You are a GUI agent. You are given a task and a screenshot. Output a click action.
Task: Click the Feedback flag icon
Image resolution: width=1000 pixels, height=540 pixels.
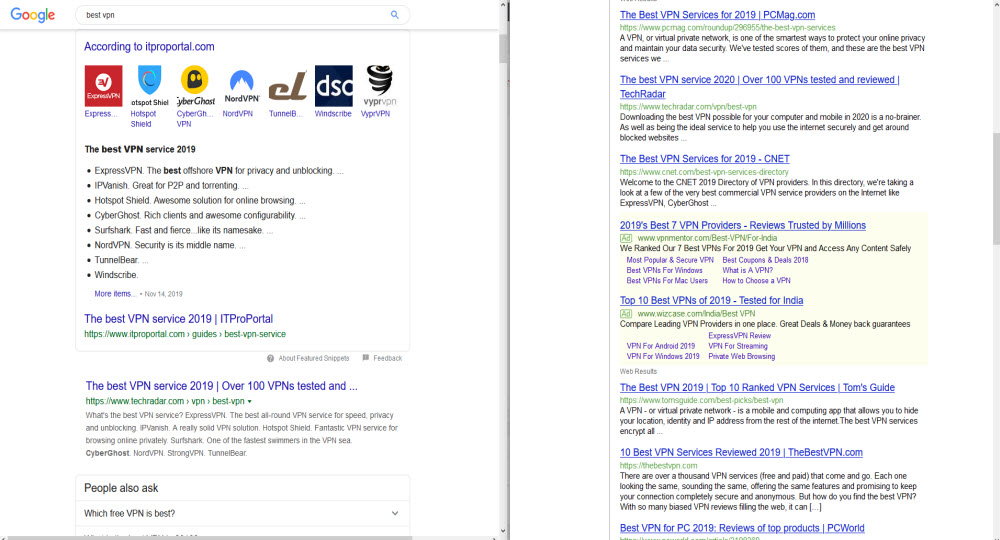pos(366,358)
